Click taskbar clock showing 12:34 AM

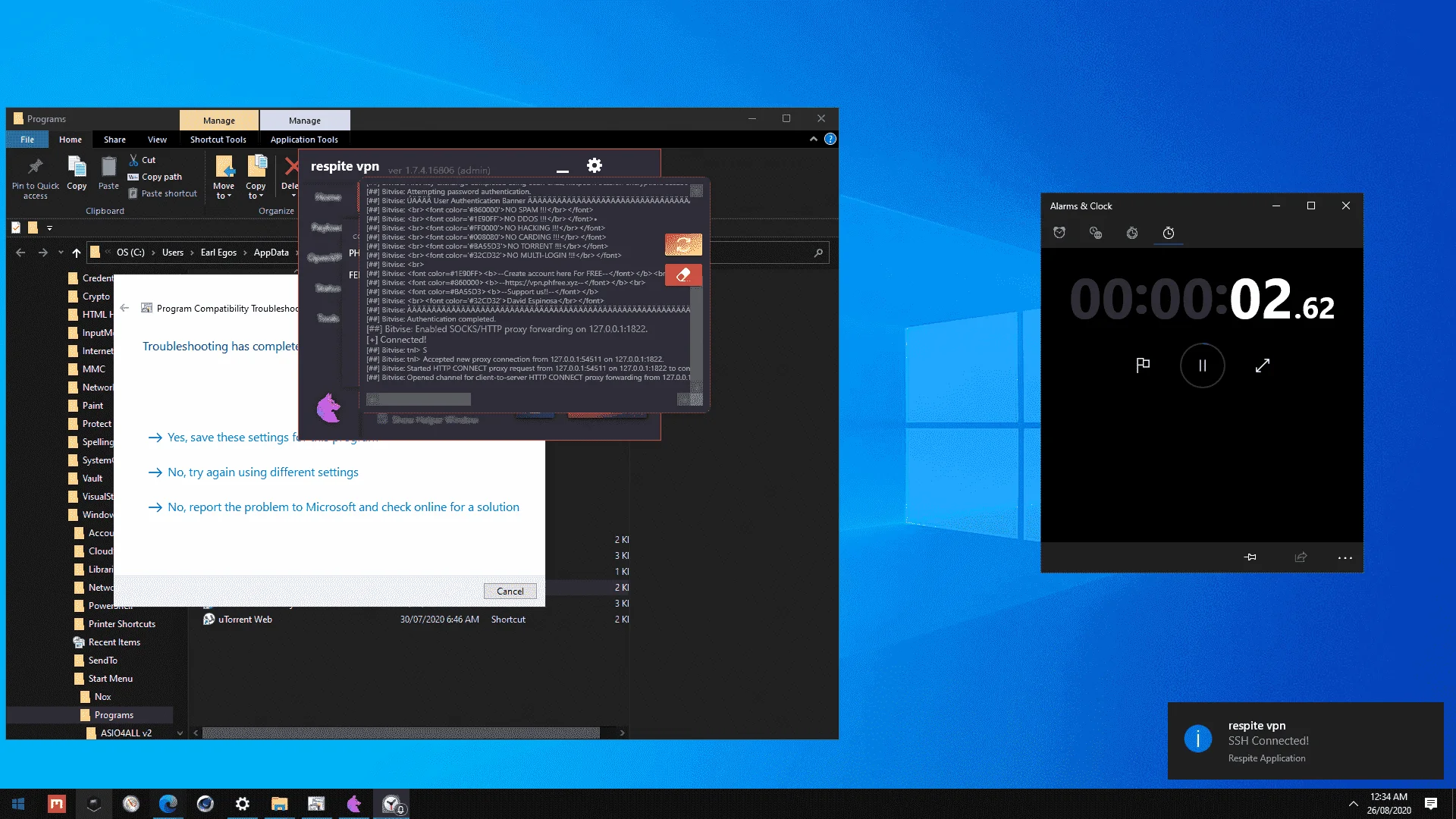pos(1389,804)
